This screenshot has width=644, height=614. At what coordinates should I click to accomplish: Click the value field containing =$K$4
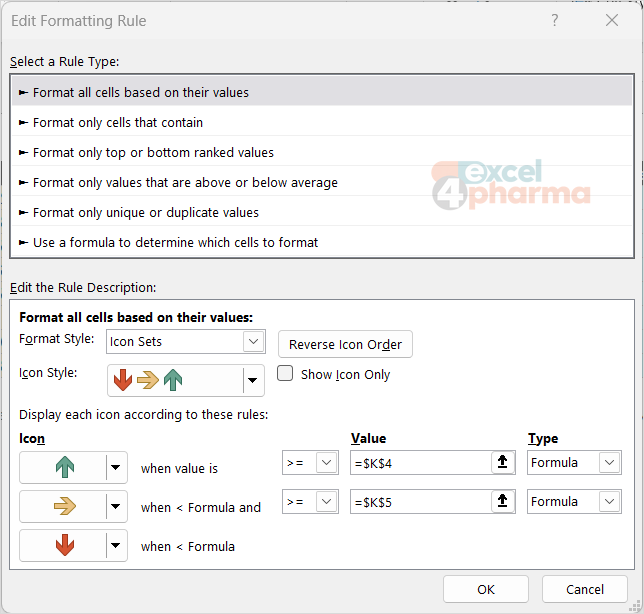[421, 463]
